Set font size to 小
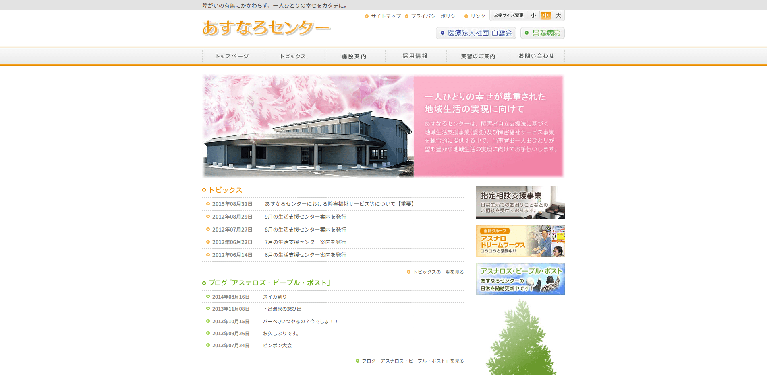This screenshot has width=767, height=375. [533, 16]
